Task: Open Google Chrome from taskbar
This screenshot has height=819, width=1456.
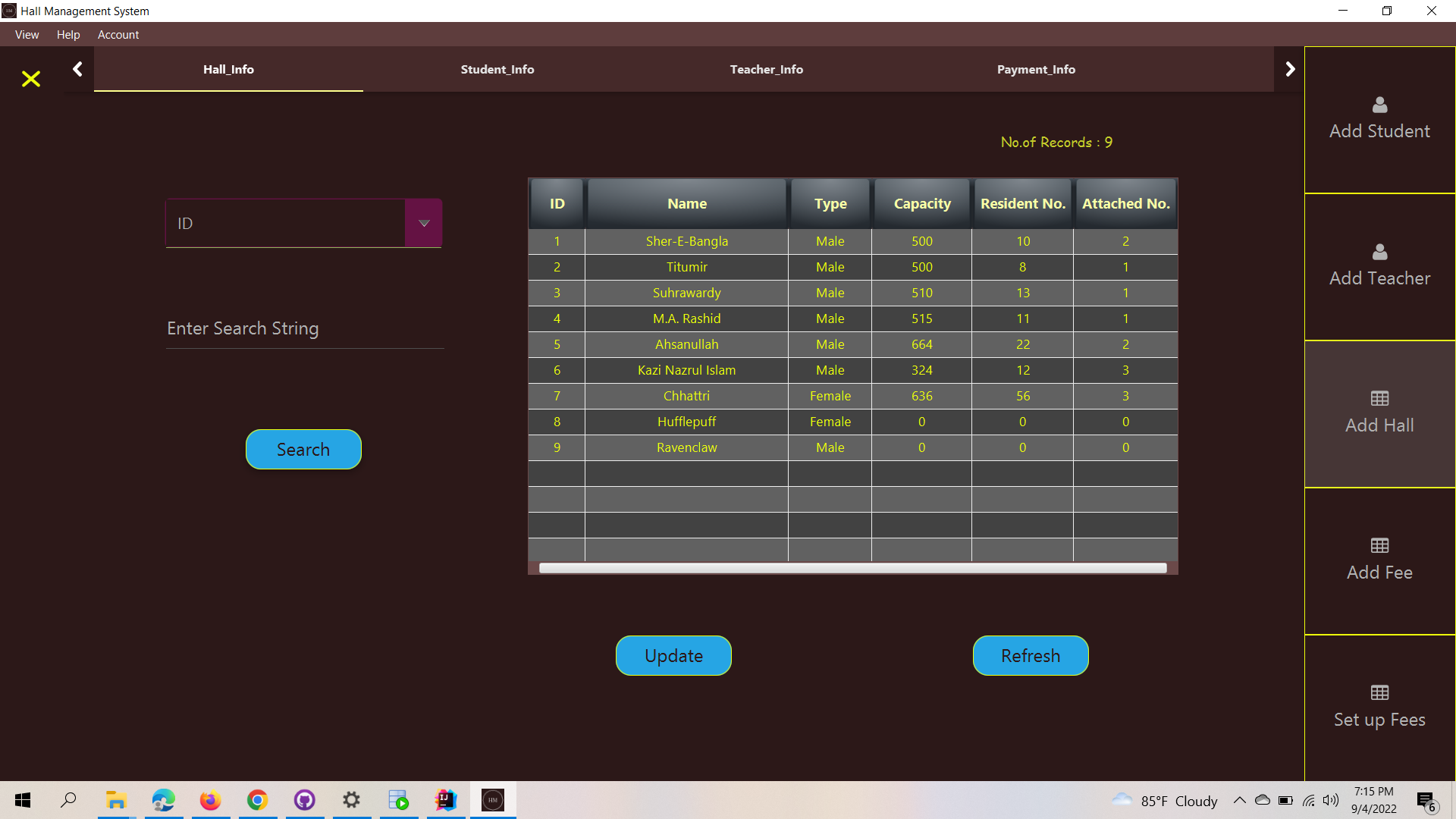Action: [x=257, y=800]
